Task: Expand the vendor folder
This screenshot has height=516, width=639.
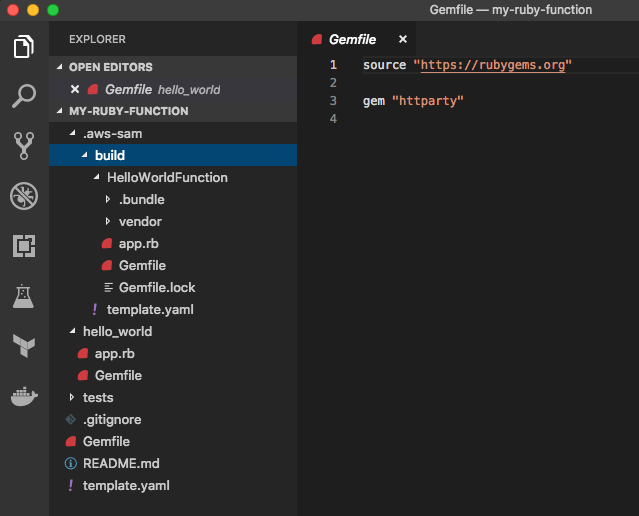Action: click(x=108, y=221)
